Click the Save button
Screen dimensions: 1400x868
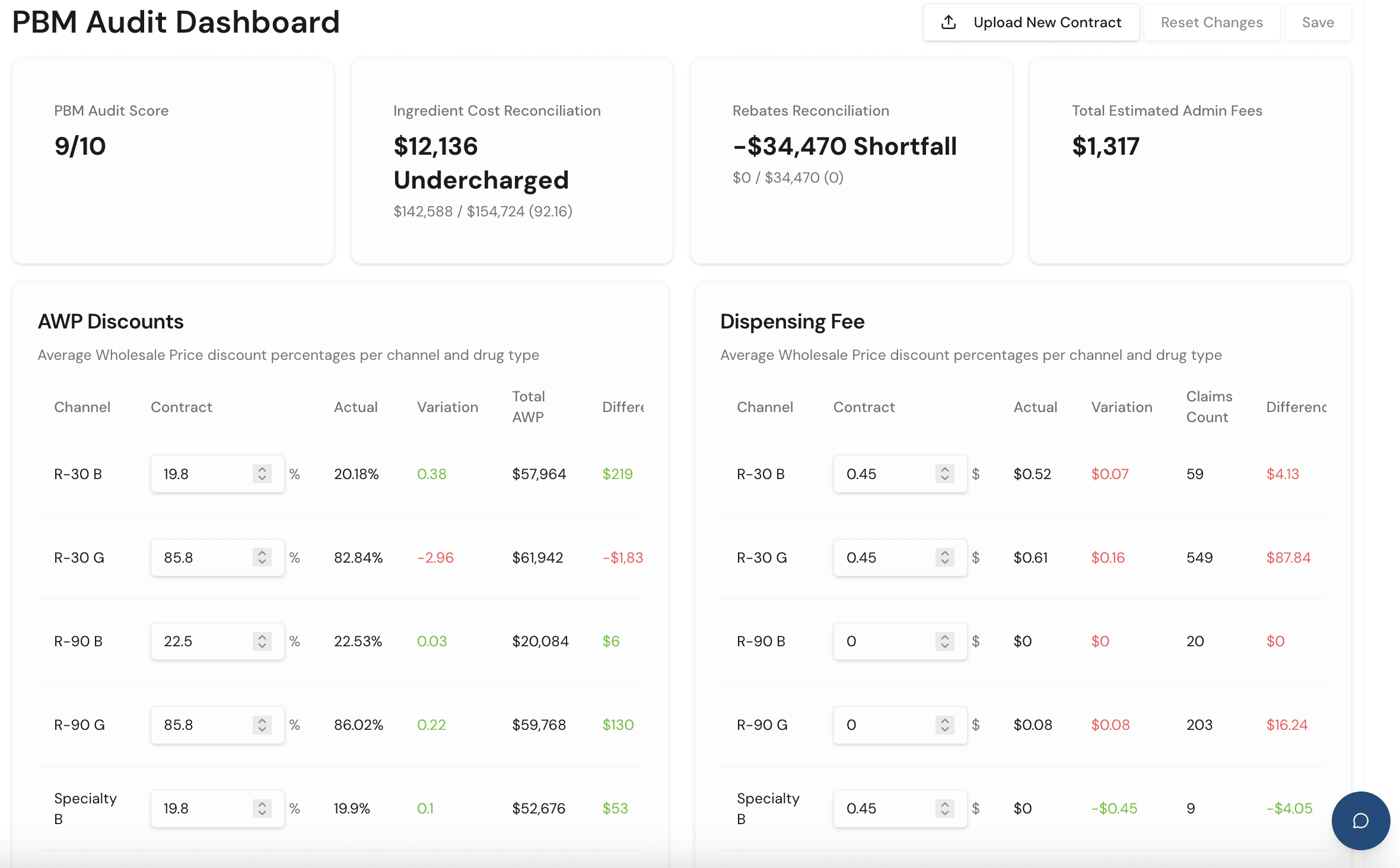[x=1318, y=23]
